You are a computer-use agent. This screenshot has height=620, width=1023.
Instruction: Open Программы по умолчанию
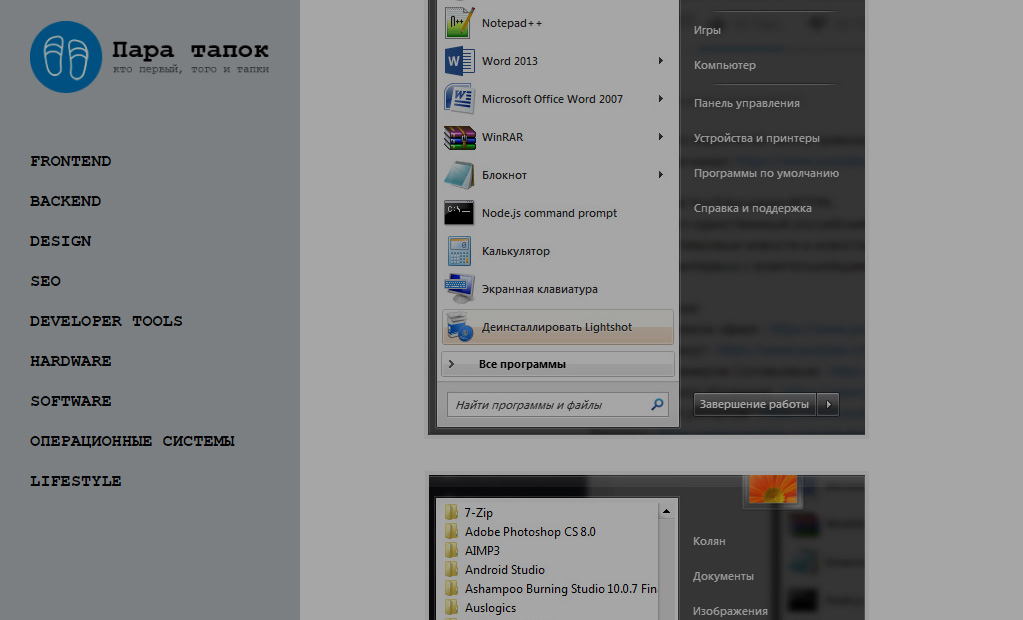point(766,173)
